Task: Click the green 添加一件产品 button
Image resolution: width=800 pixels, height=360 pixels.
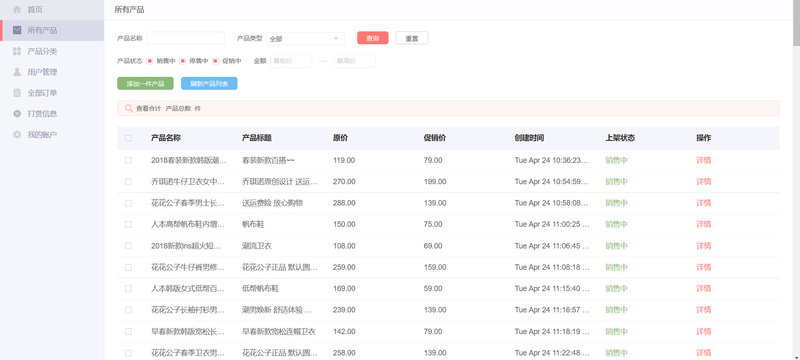Action: [x=145, y=84]
